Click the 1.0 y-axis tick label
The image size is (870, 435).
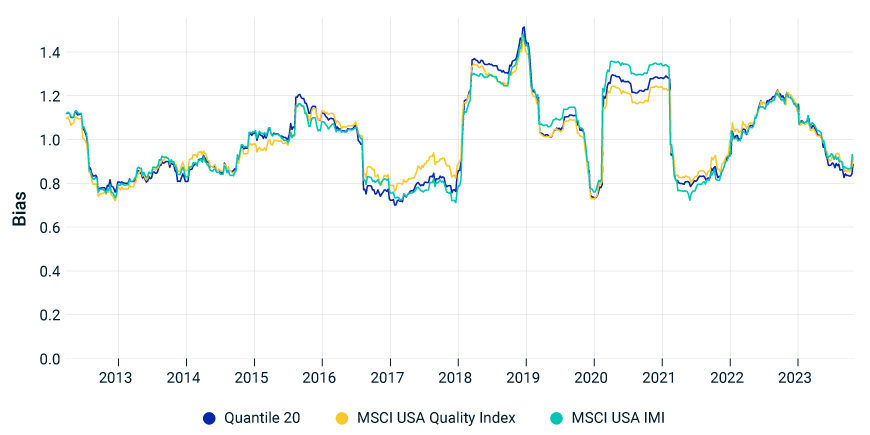click(50, 140)
